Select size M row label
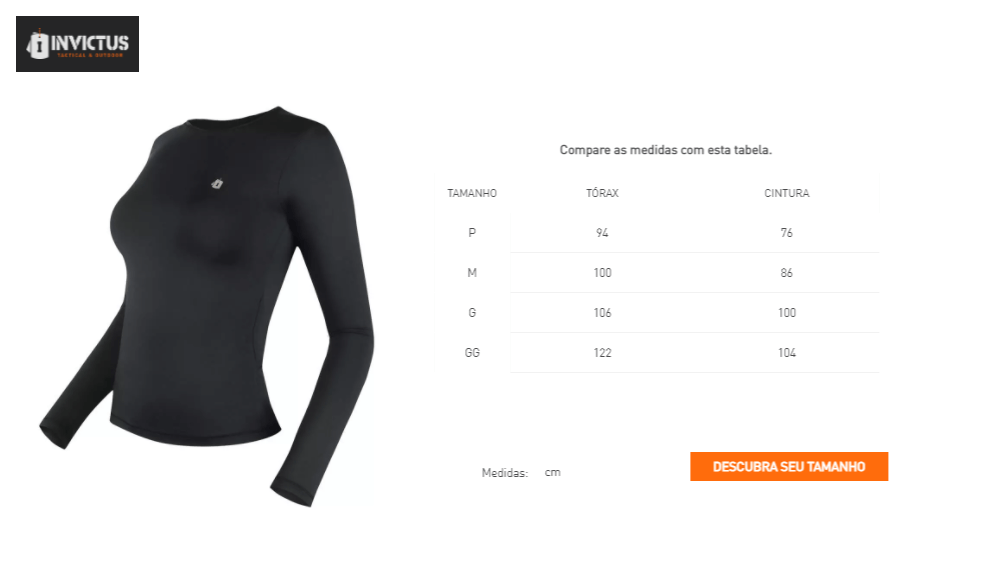This screenshot has width=1000, height=572. [x=472, y=273]
